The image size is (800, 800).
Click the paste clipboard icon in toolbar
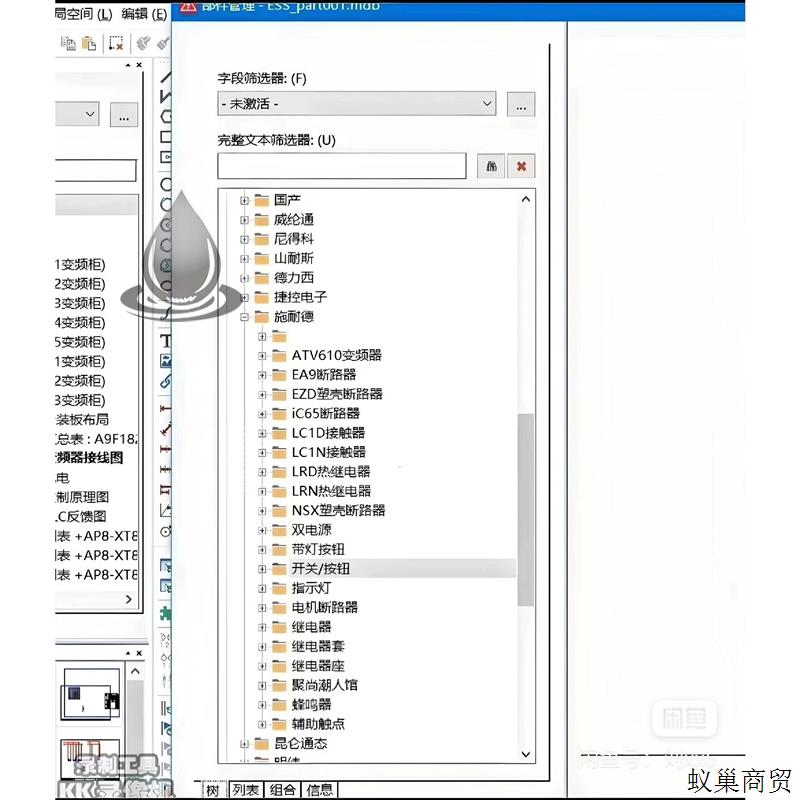pos(89,43)
